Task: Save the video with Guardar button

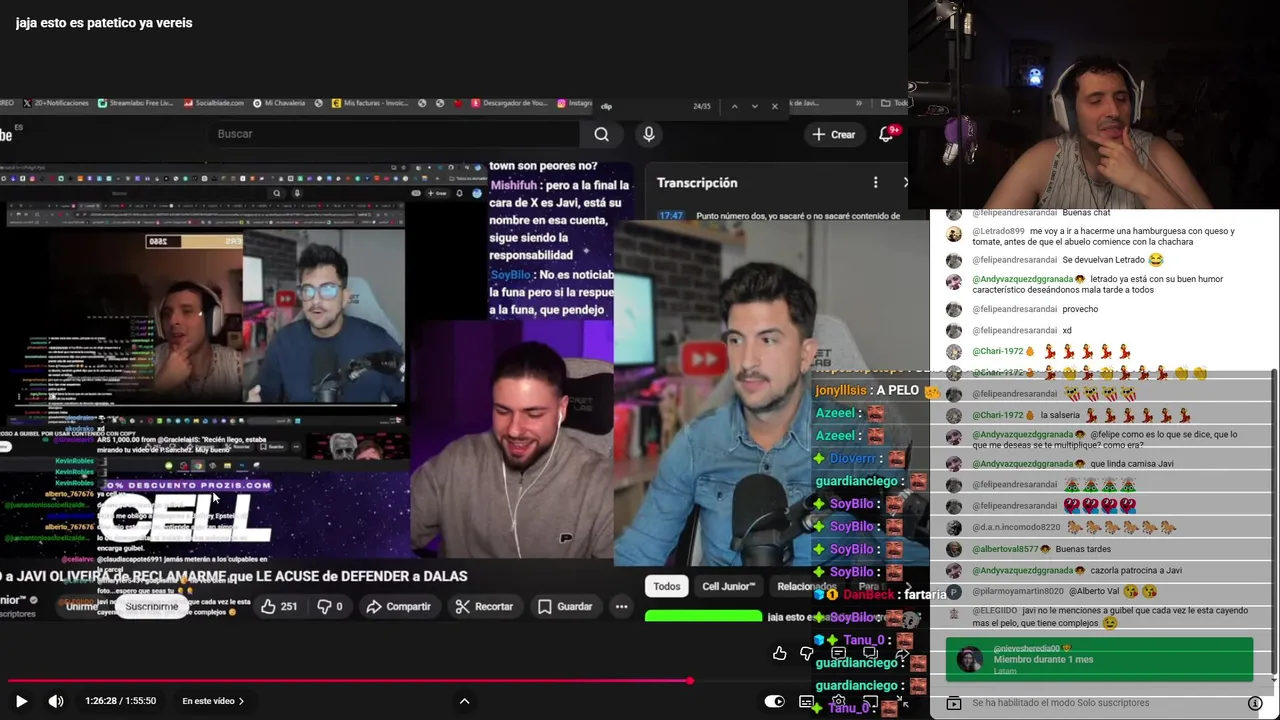Action: click(565, 606)
